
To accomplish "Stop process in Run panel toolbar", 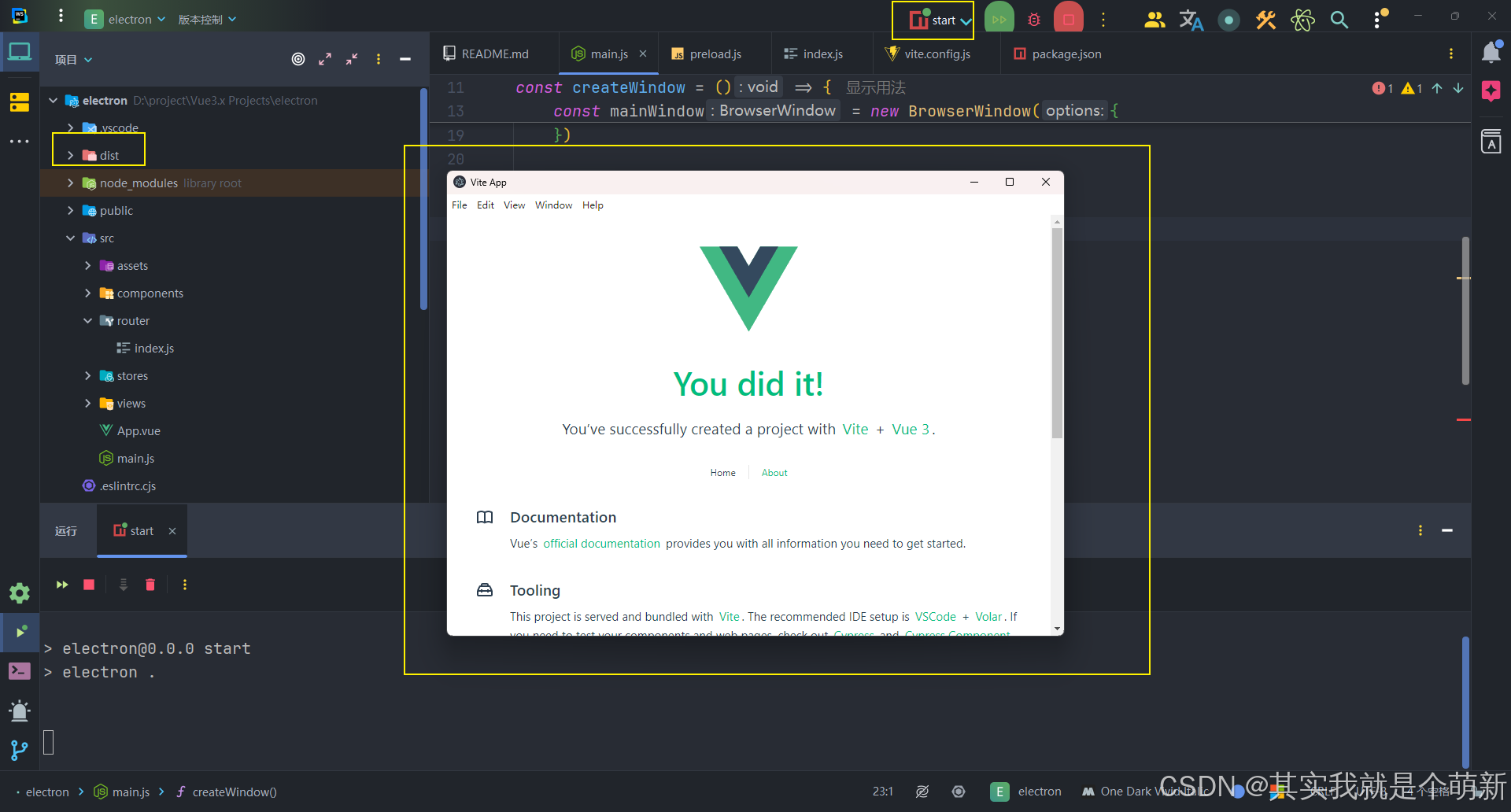I will [x=89, y=585].
